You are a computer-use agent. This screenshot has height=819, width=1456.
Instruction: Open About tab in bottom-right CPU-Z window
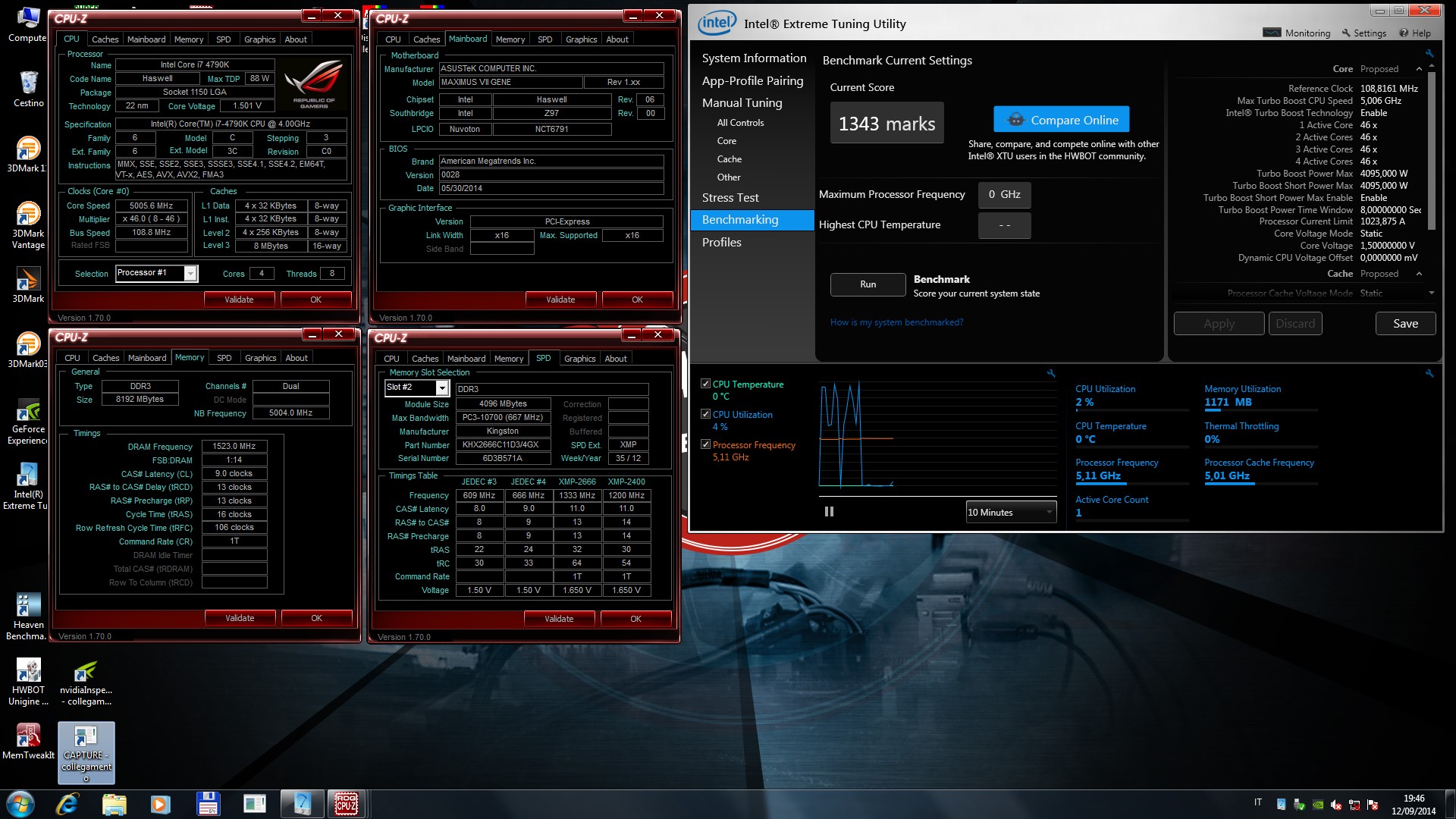click(x=616, y=359)
